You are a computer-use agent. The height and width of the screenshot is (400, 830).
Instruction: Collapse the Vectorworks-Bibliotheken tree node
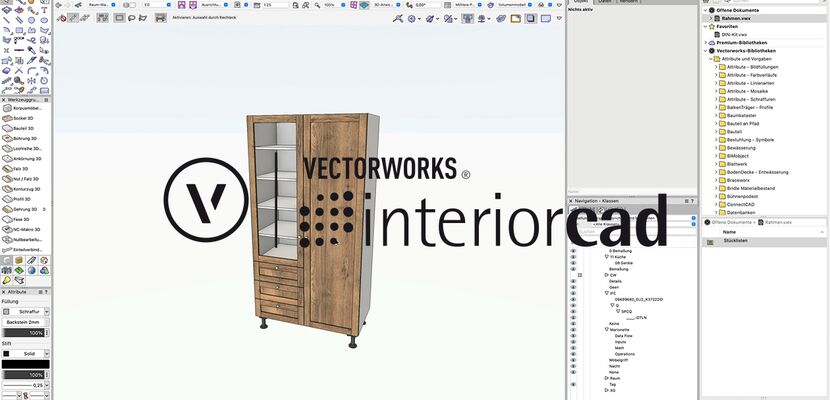[x=706, y=51]
